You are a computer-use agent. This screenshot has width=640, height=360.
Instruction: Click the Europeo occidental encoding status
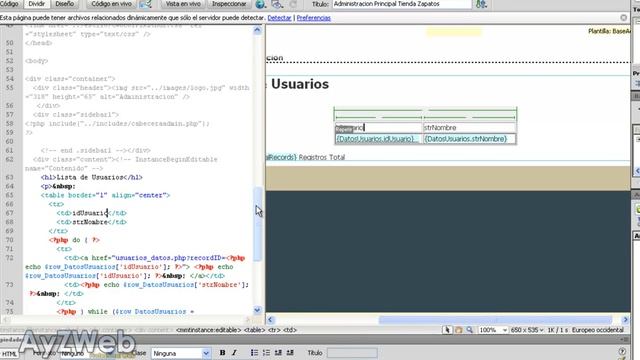click(x=598, y=330)
